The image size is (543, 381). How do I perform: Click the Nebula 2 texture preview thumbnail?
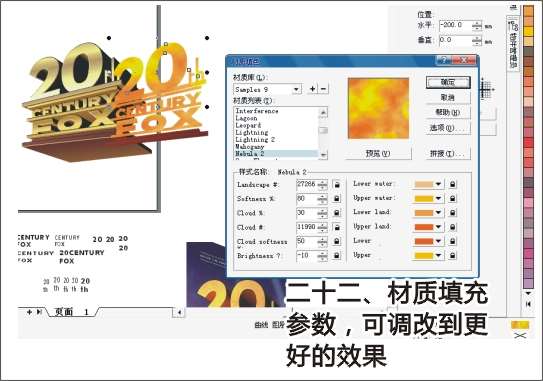(378, 108)
